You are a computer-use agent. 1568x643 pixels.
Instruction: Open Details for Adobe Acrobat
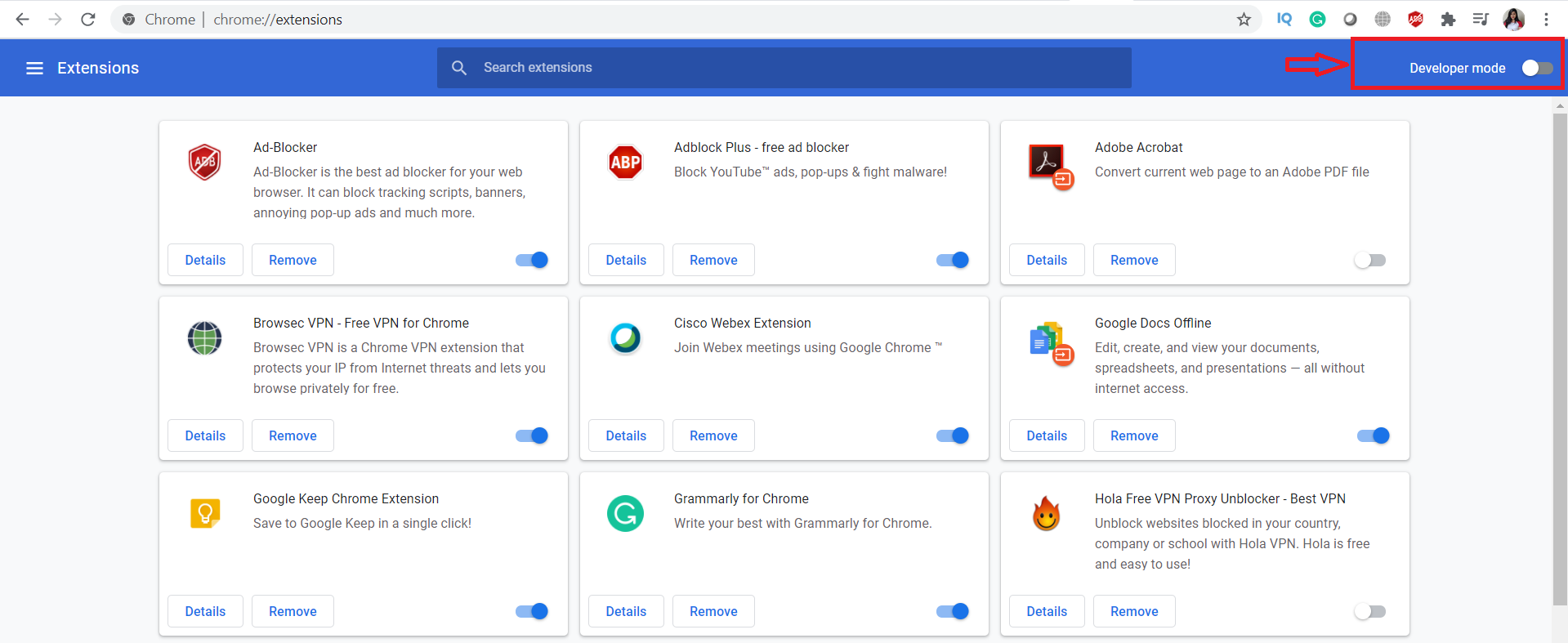[1047, 260]
